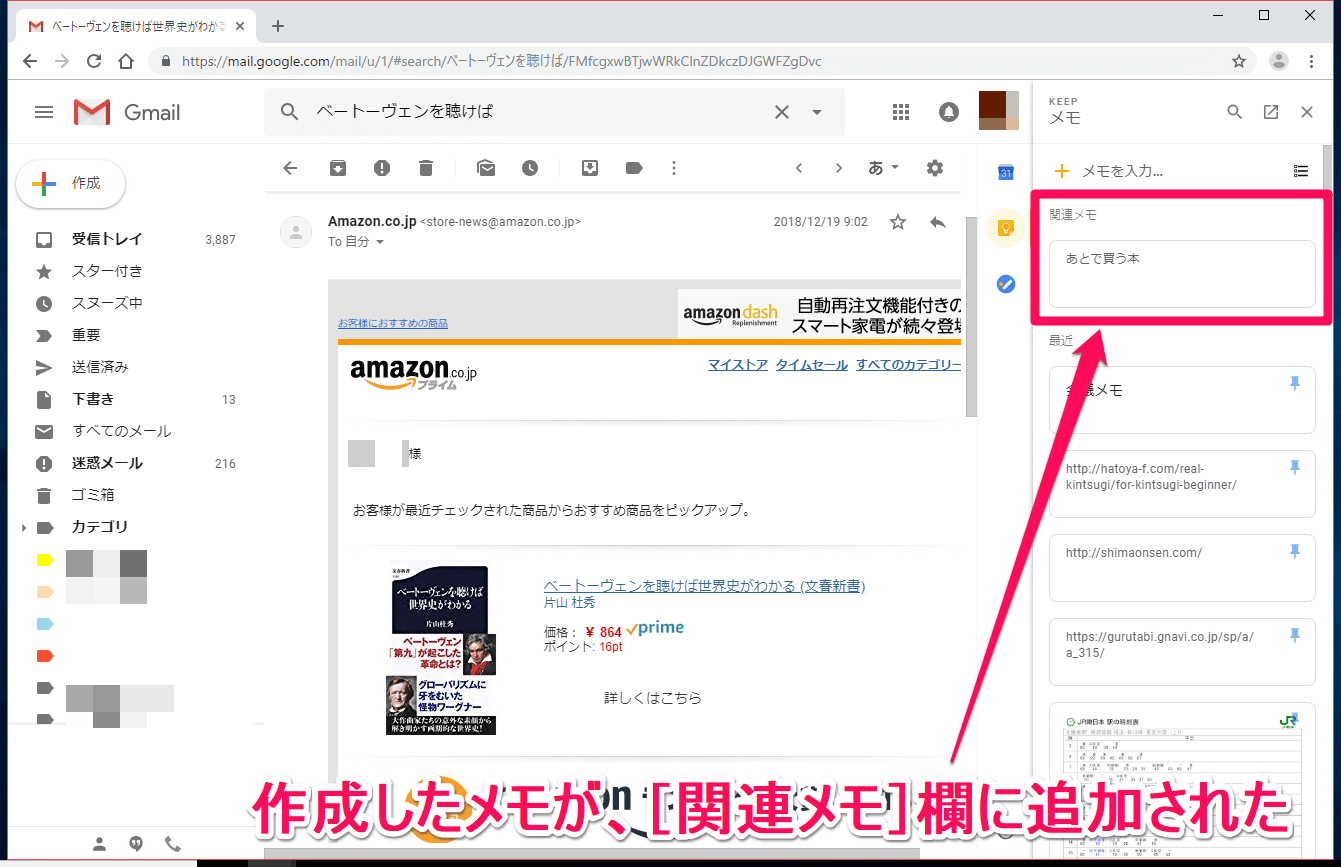Screen dimensions: 1341x867
Task: Toggle the Keep side panel icon
Action: (x=1006, y=228)
